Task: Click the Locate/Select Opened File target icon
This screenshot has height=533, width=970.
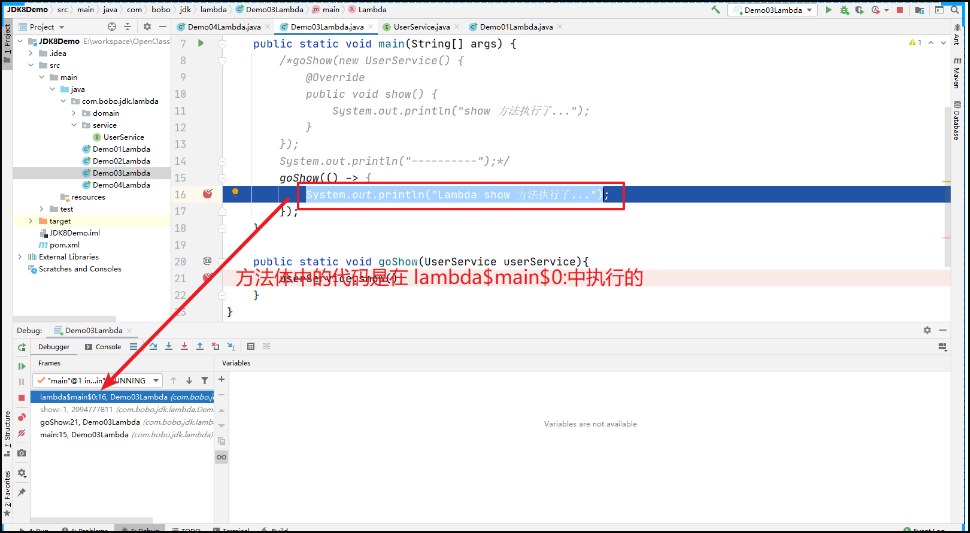Action: (112, 27)
